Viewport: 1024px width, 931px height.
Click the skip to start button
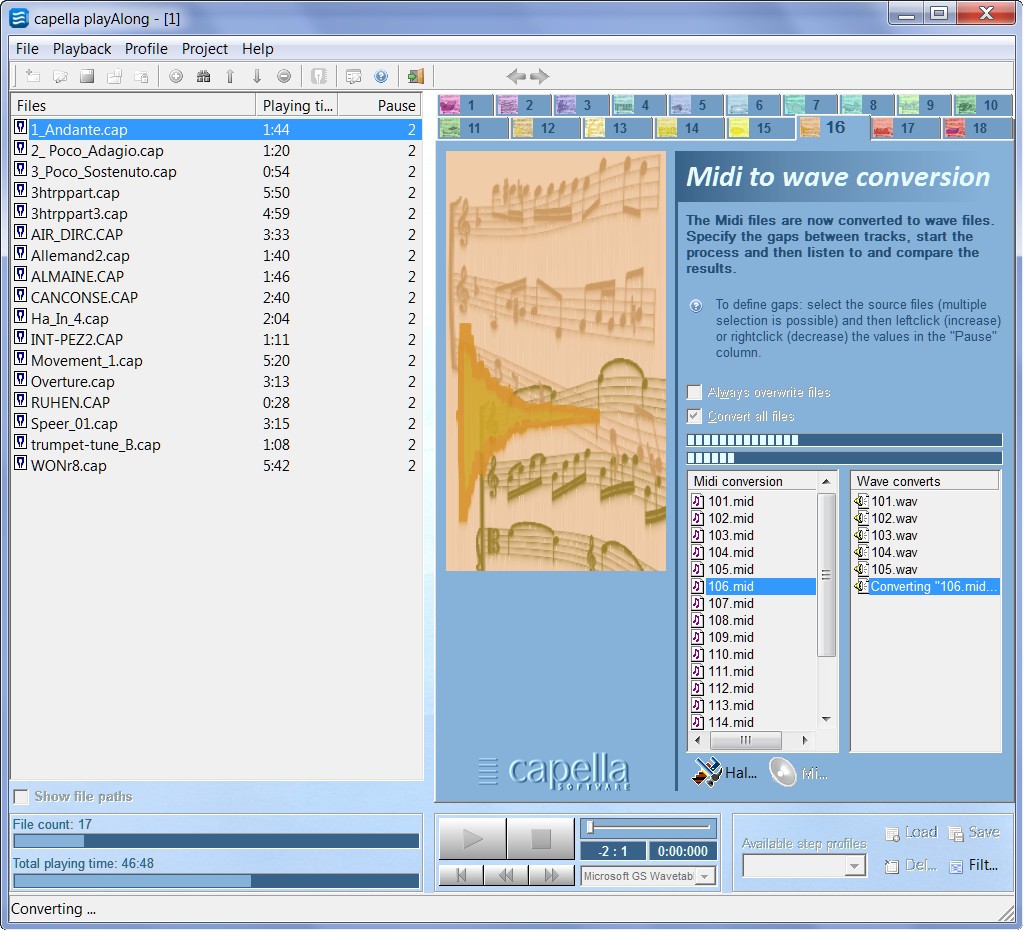(461, 875)
